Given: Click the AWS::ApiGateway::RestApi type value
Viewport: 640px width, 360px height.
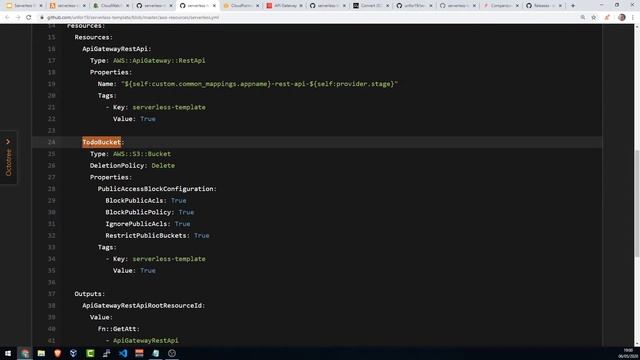Looking at the screenshot, I should tap(159, 60).
